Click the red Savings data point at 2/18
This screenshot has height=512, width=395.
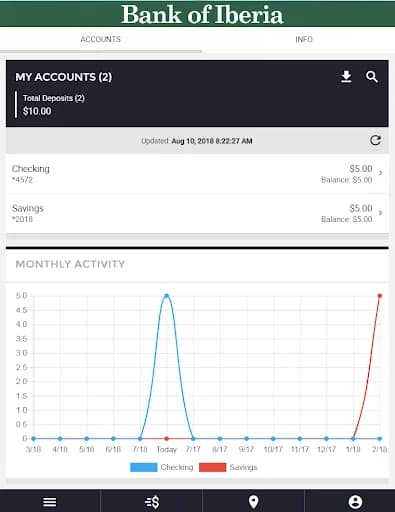(x=380, y=296)
